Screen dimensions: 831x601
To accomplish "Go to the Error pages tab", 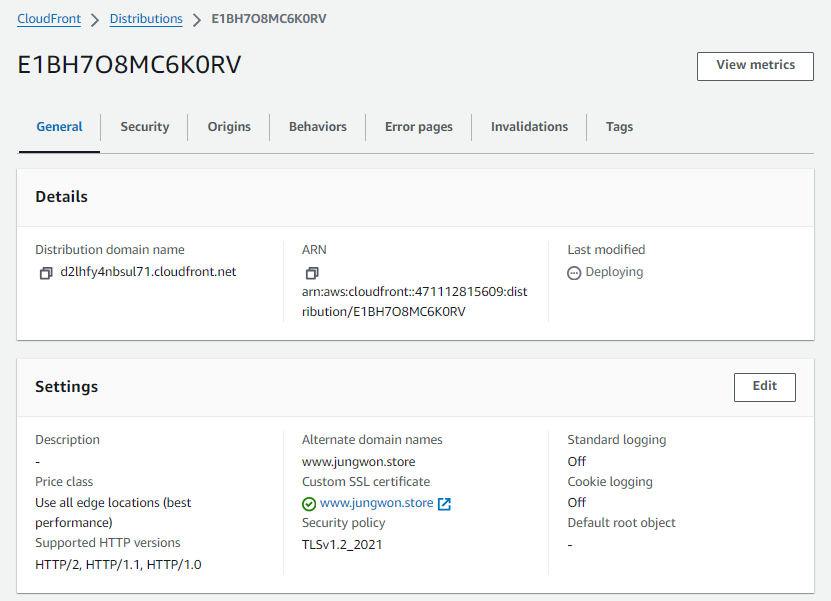I will [419, 127].
